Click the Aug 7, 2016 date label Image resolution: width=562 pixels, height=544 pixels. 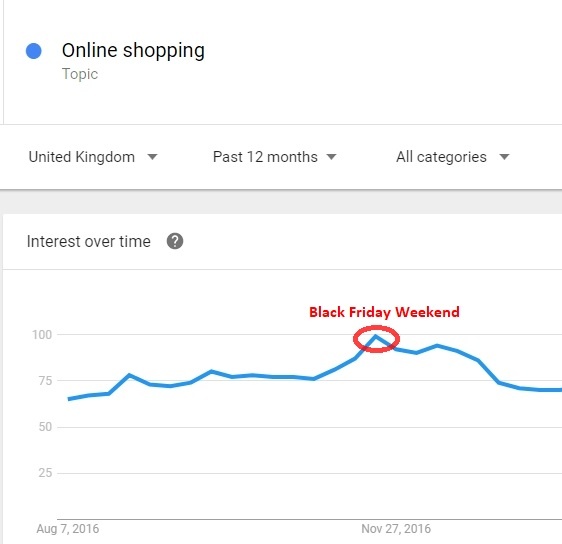tap(68, 529)
